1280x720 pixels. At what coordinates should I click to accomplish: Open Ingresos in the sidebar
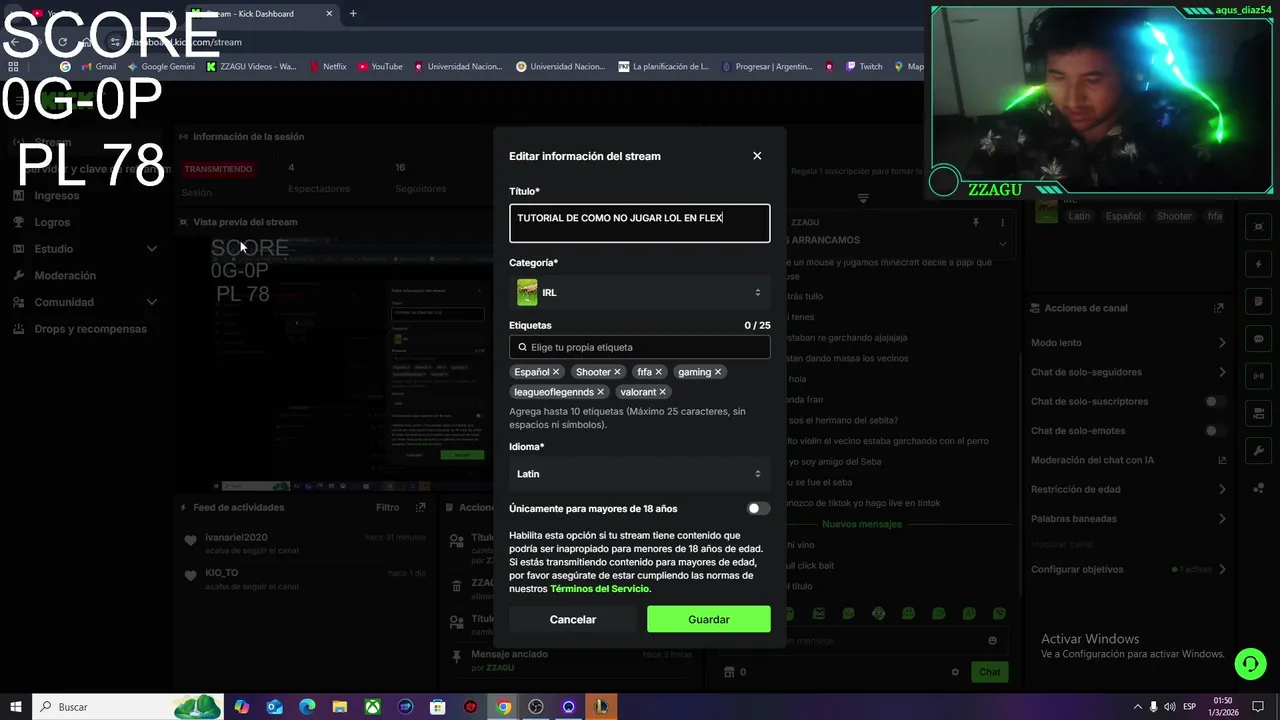pos(56,195)
